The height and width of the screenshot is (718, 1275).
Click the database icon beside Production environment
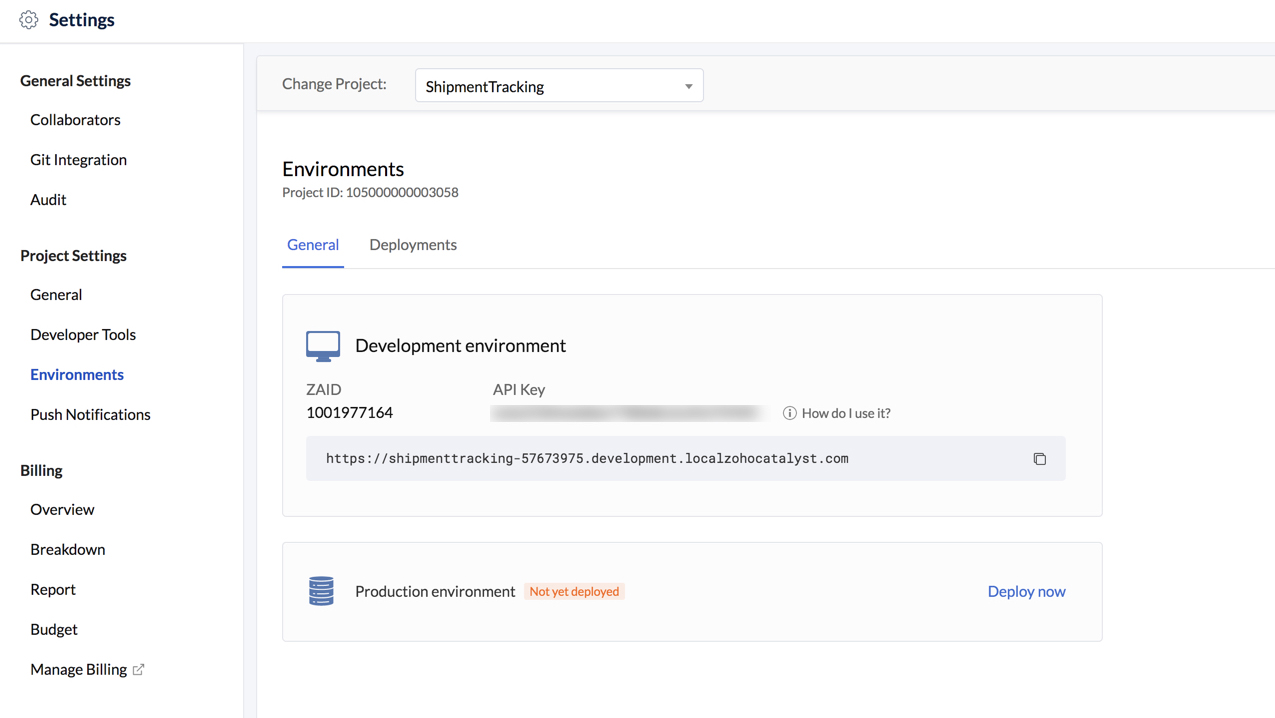[x=321, y=591]
